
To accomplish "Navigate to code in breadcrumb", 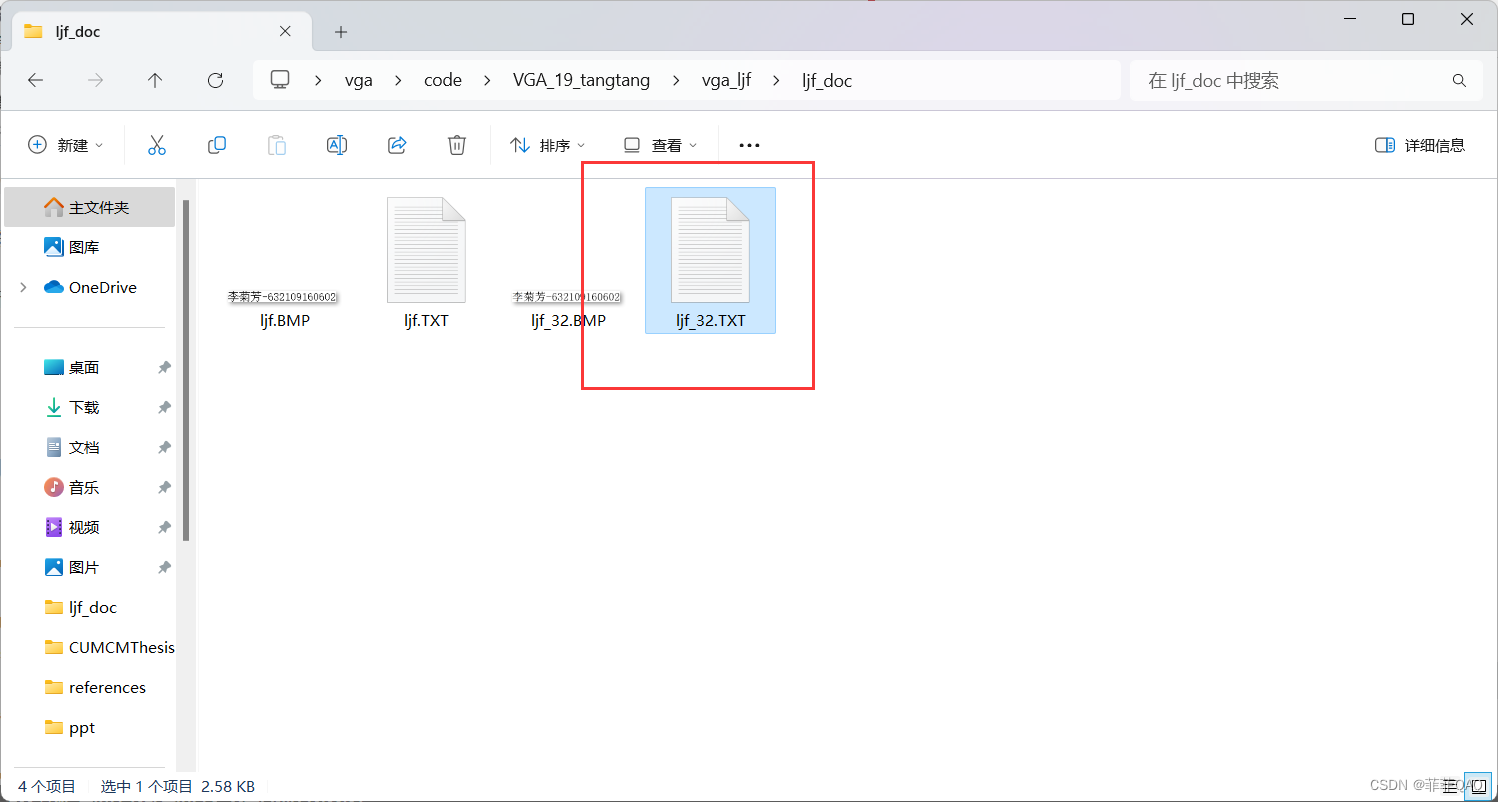I will tap(443, 81).
